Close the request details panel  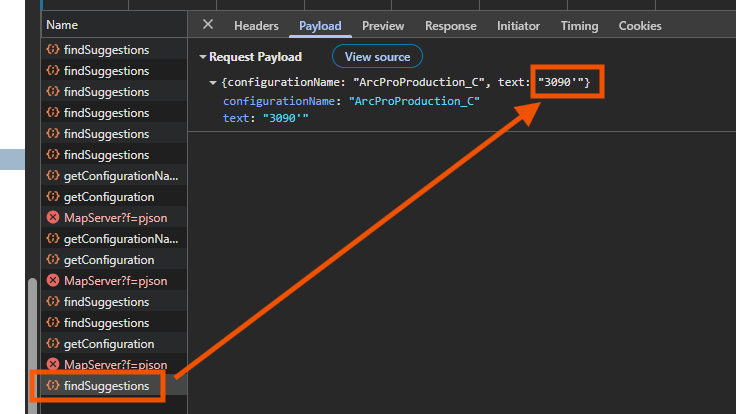point(208,25)
